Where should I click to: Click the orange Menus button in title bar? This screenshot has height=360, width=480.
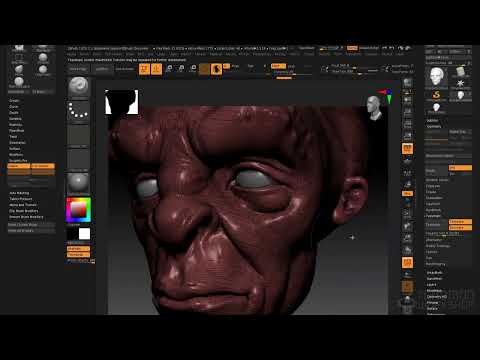pyautogui.click(x=352, y=48)
